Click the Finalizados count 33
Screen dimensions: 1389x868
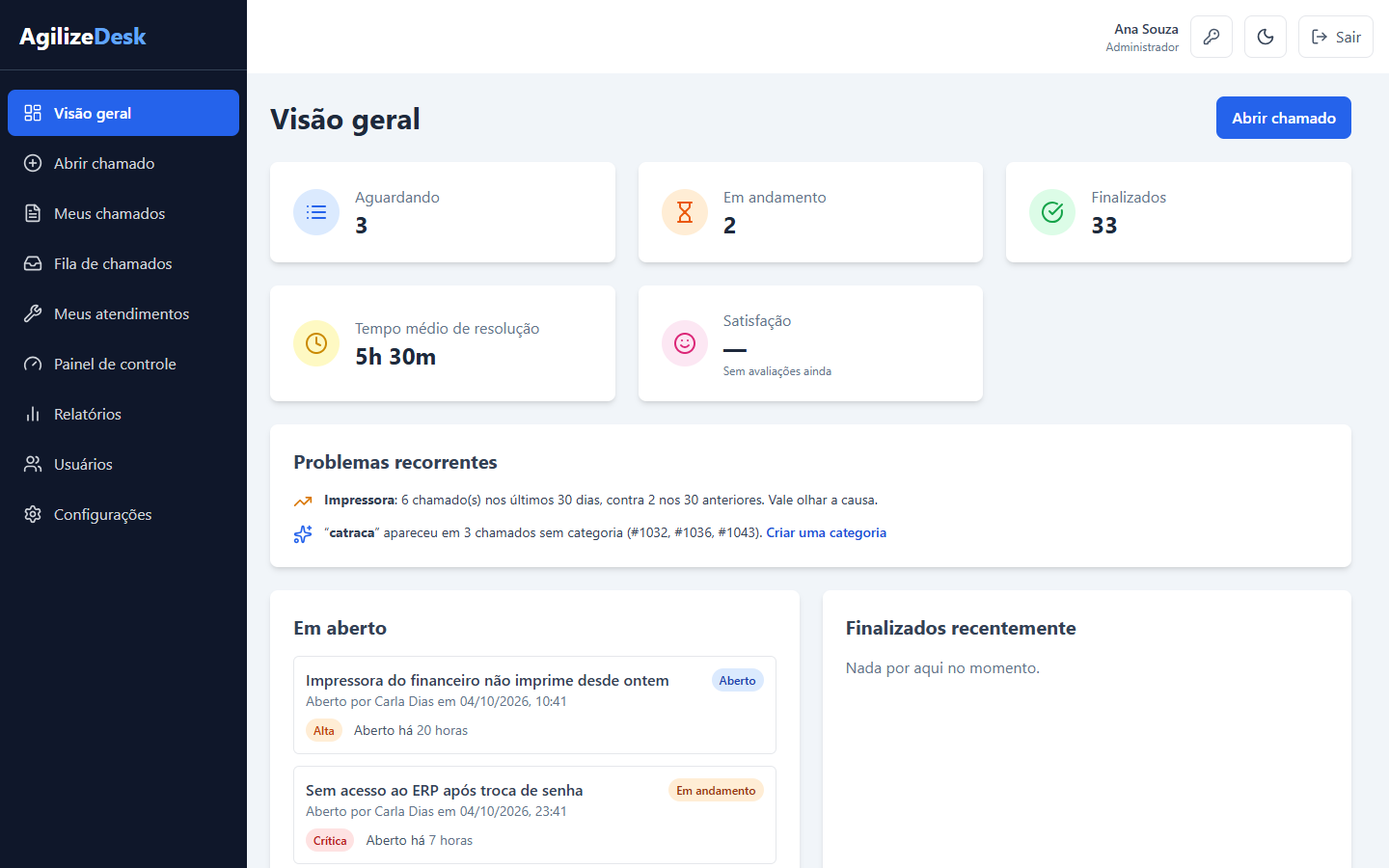pyautogui.click(x=1104, y=226)
